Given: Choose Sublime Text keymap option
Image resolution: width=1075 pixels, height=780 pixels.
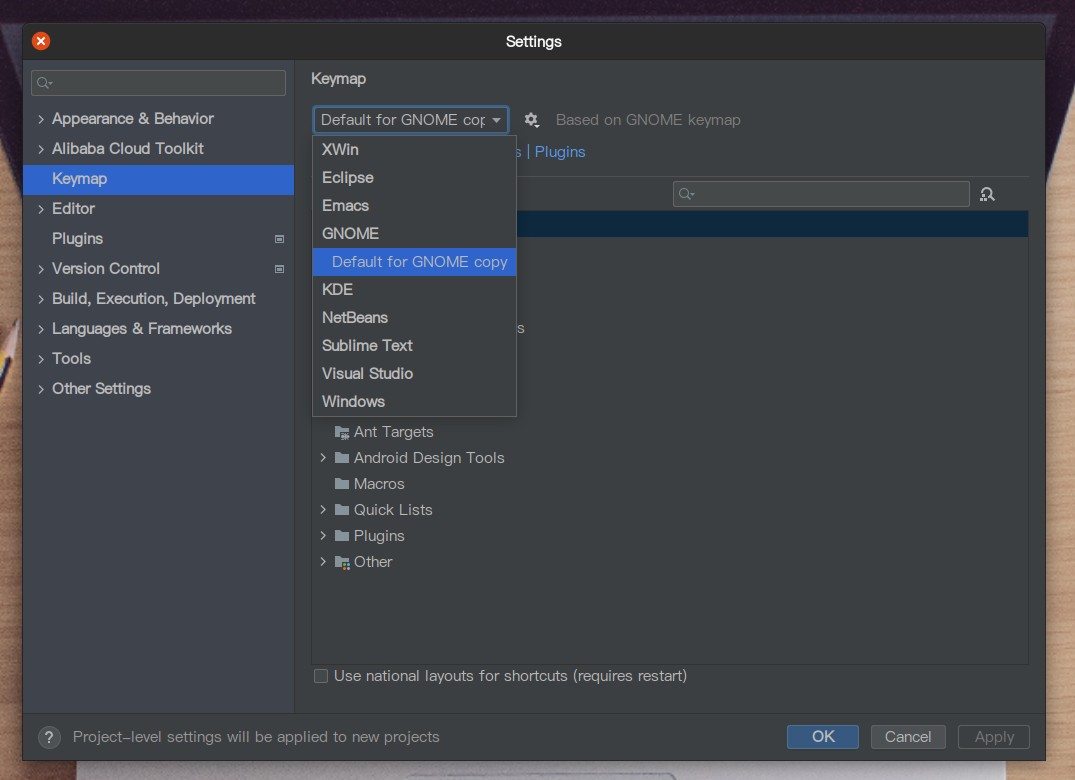Looking at the screenshot, I should coord(414,346).
